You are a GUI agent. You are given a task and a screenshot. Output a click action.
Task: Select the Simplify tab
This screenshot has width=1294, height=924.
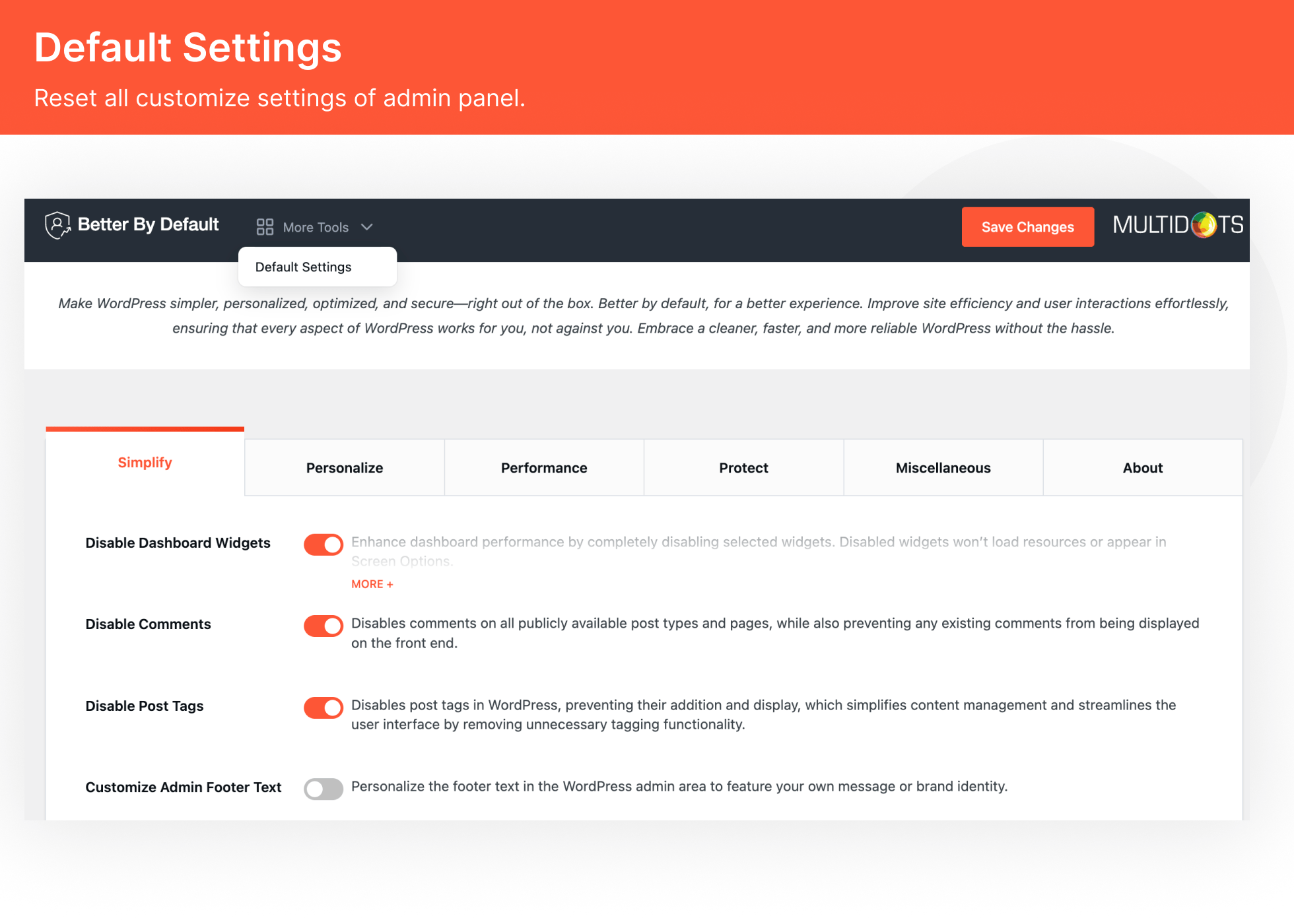click(x=145, y=463)
